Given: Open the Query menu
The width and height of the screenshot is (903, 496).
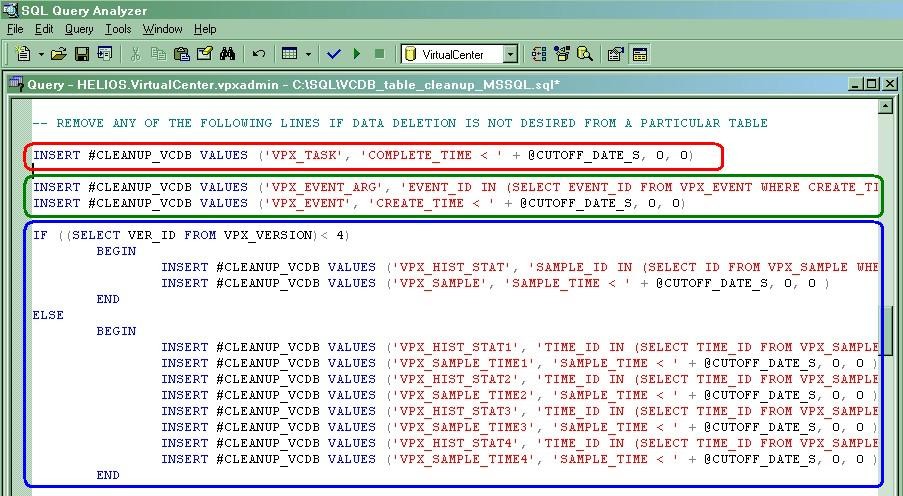Looking at the screenshot, I should (x=79, y=29).
